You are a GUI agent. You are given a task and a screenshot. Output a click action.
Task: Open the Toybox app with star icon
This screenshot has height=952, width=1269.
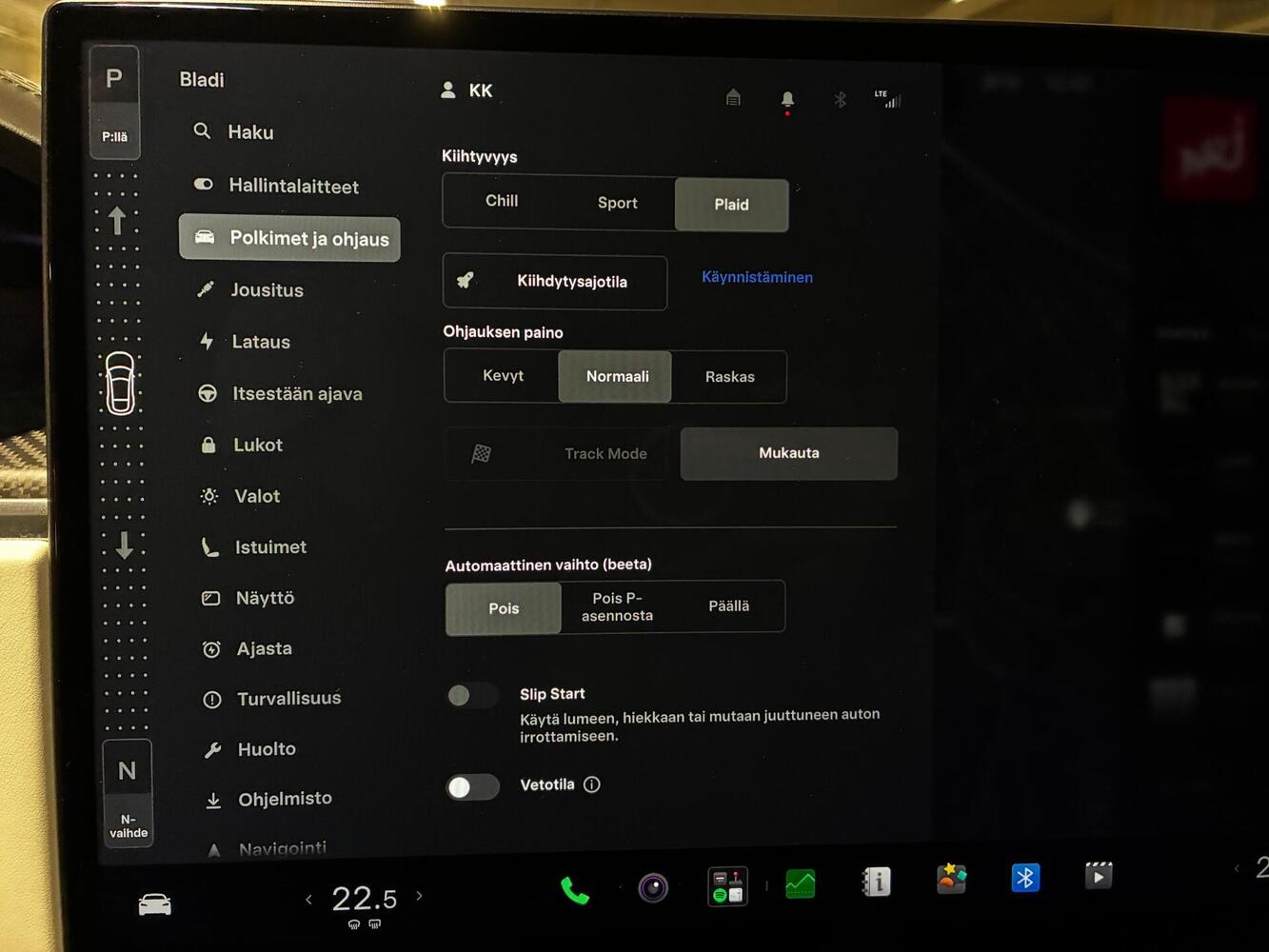(951, 879)
